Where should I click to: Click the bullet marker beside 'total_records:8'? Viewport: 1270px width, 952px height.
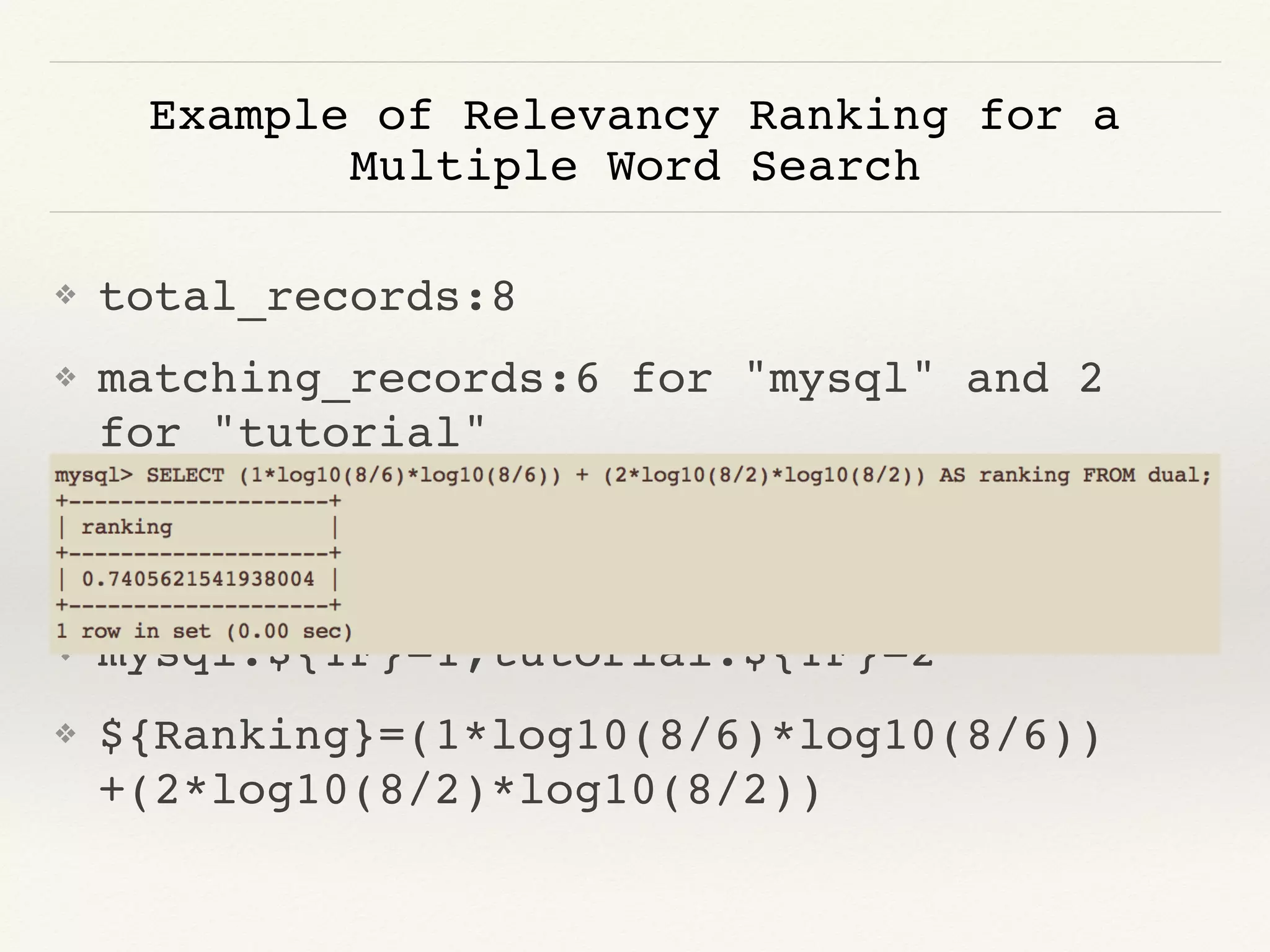click(x=66, y=295)
